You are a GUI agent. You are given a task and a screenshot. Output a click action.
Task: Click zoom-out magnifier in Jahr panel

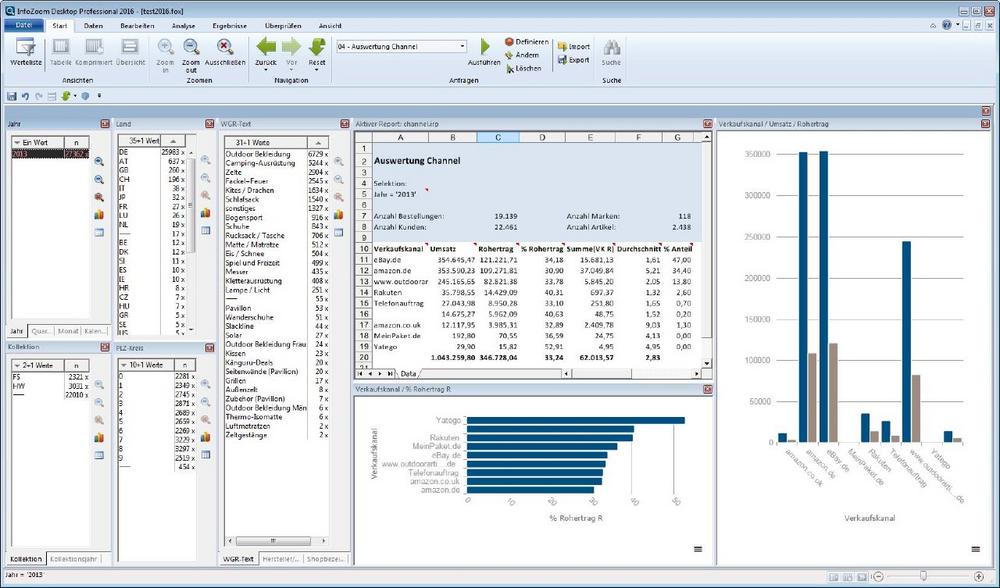click(x=99, y=180)
